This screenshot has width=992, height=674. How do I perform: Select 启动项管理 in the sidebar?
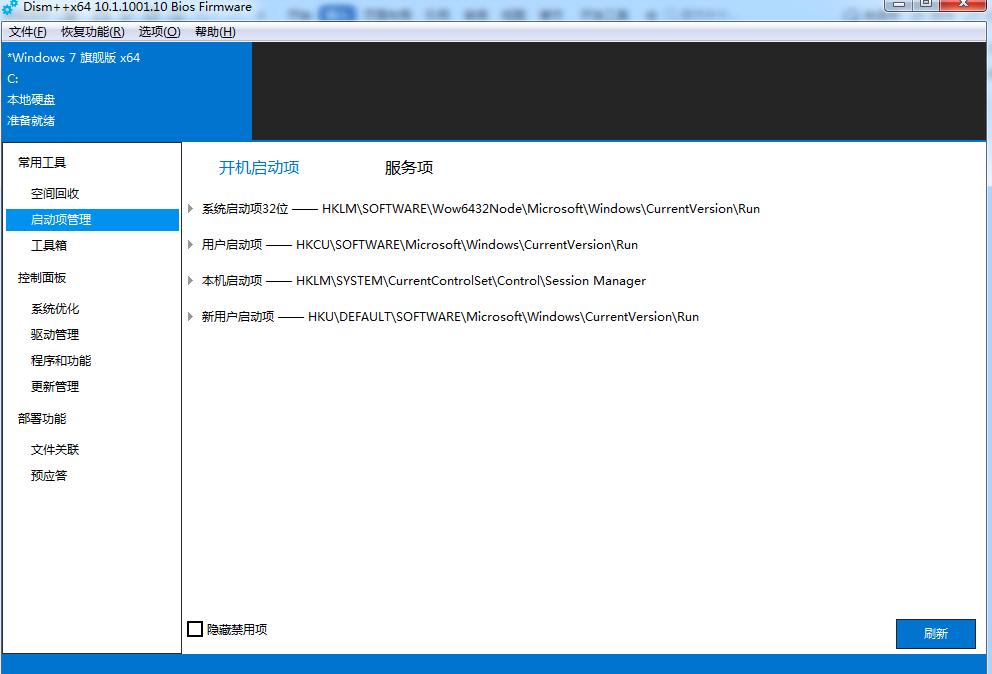click(92, 220)
